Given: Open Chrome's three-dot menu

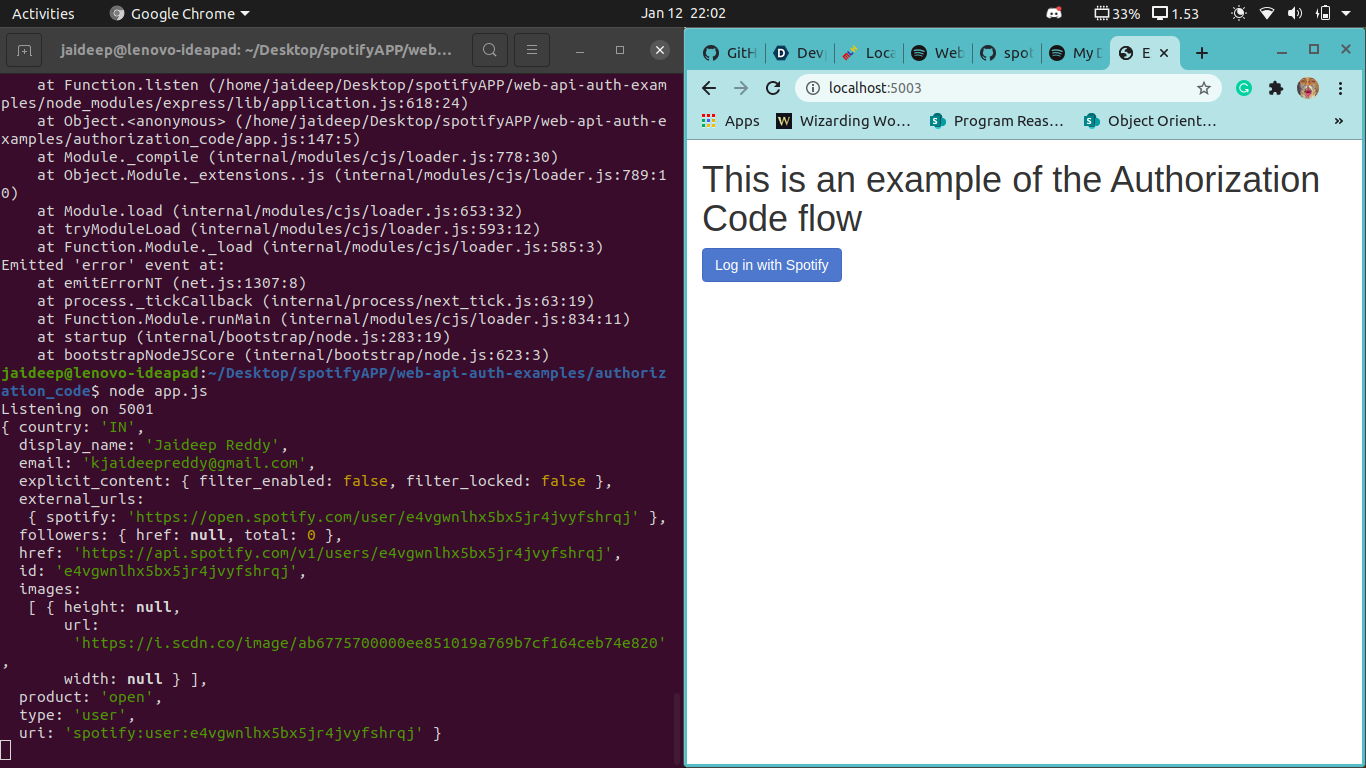Looking at the screenshot, I should point(1340,88).
